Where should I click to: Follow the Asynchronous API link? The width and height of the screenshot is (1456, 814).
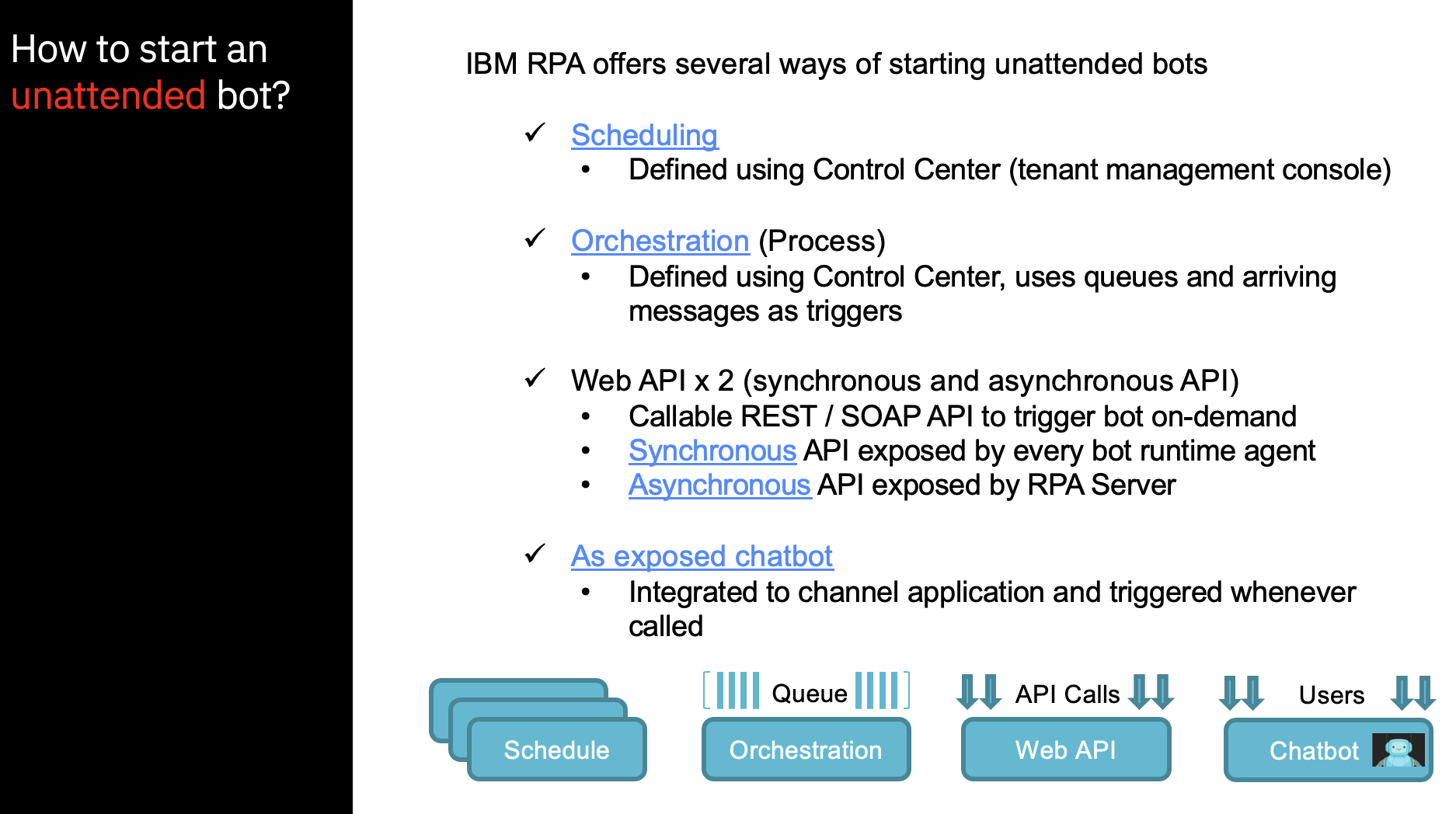(719, 485)
